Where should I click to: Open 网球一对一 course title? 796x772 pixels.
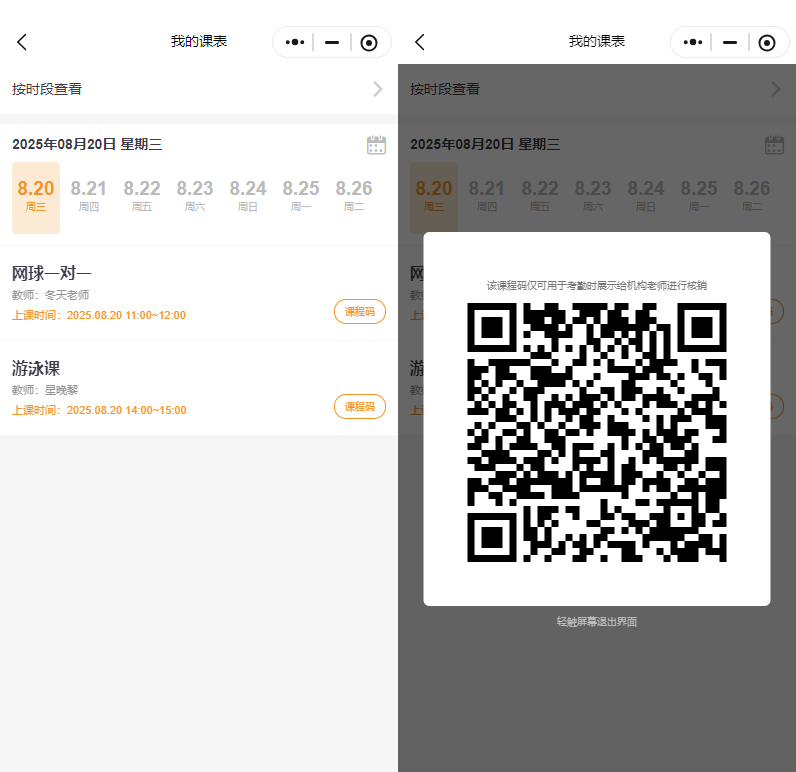click(52, 274)
